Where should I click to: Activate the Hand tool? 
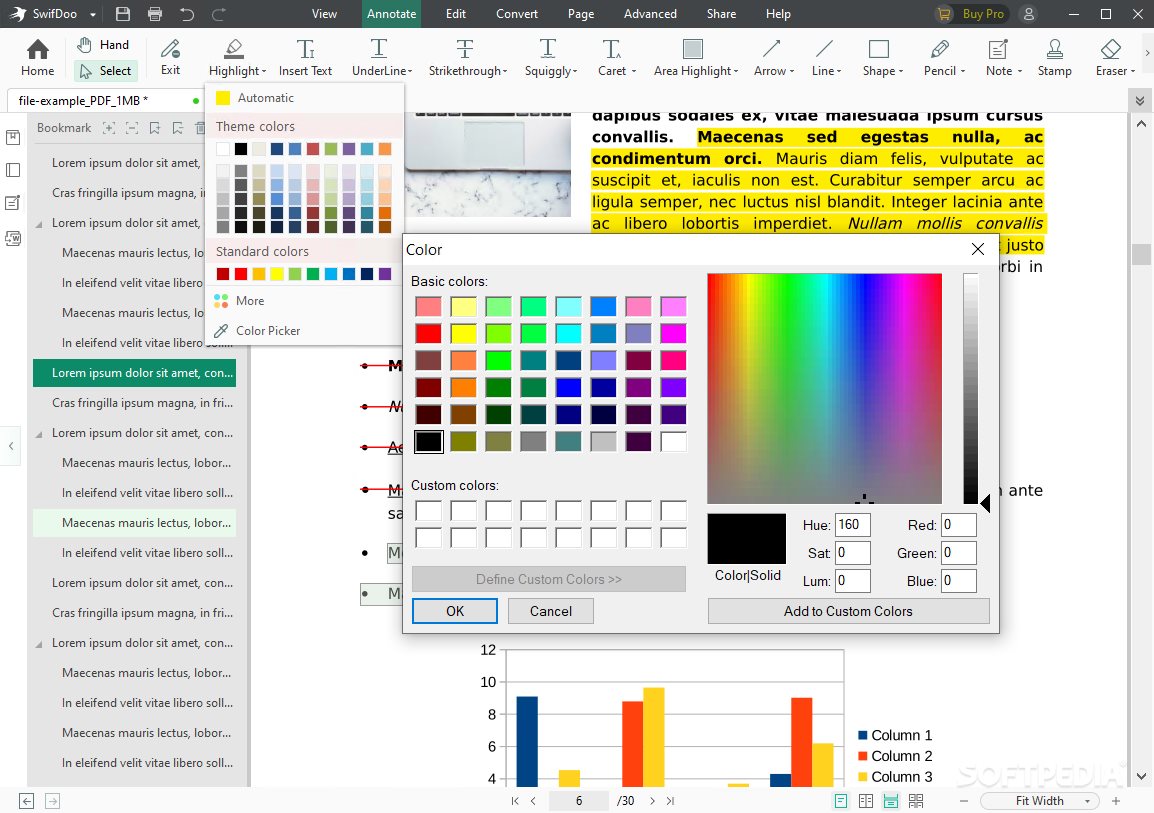(105, 45)
